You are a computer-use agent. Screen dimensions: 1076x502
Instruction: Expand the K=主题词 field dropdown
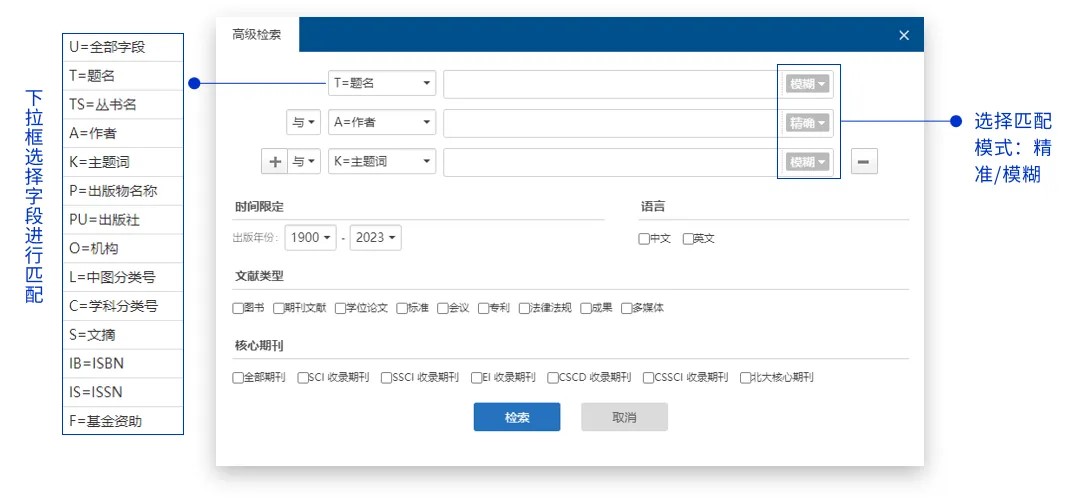pyautogui.click(x=382, y=161)
